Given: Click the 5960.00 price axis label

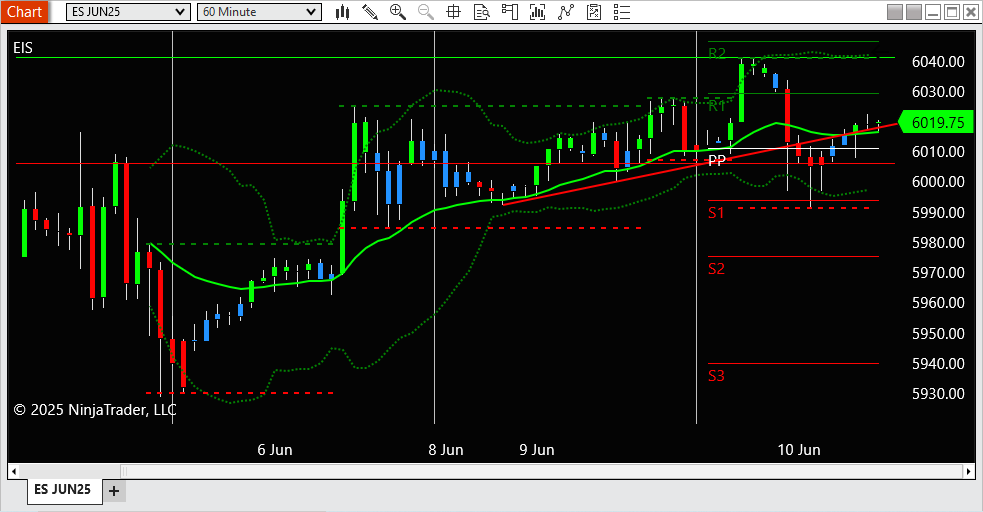Looking at the screenshot, I should click(x=938, y=303).
